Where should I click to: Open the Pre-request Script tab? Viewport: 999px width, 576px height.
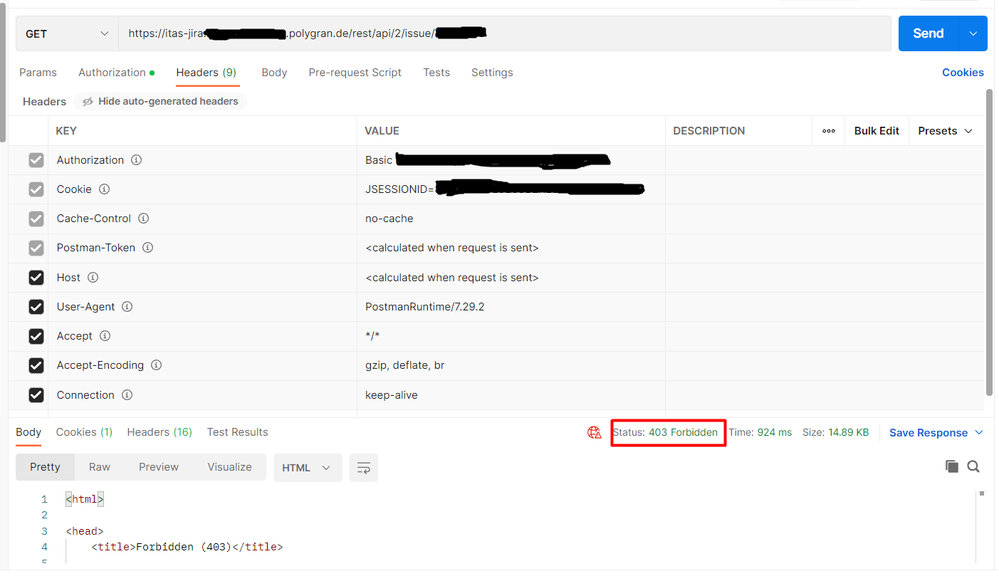pos(354,73)
